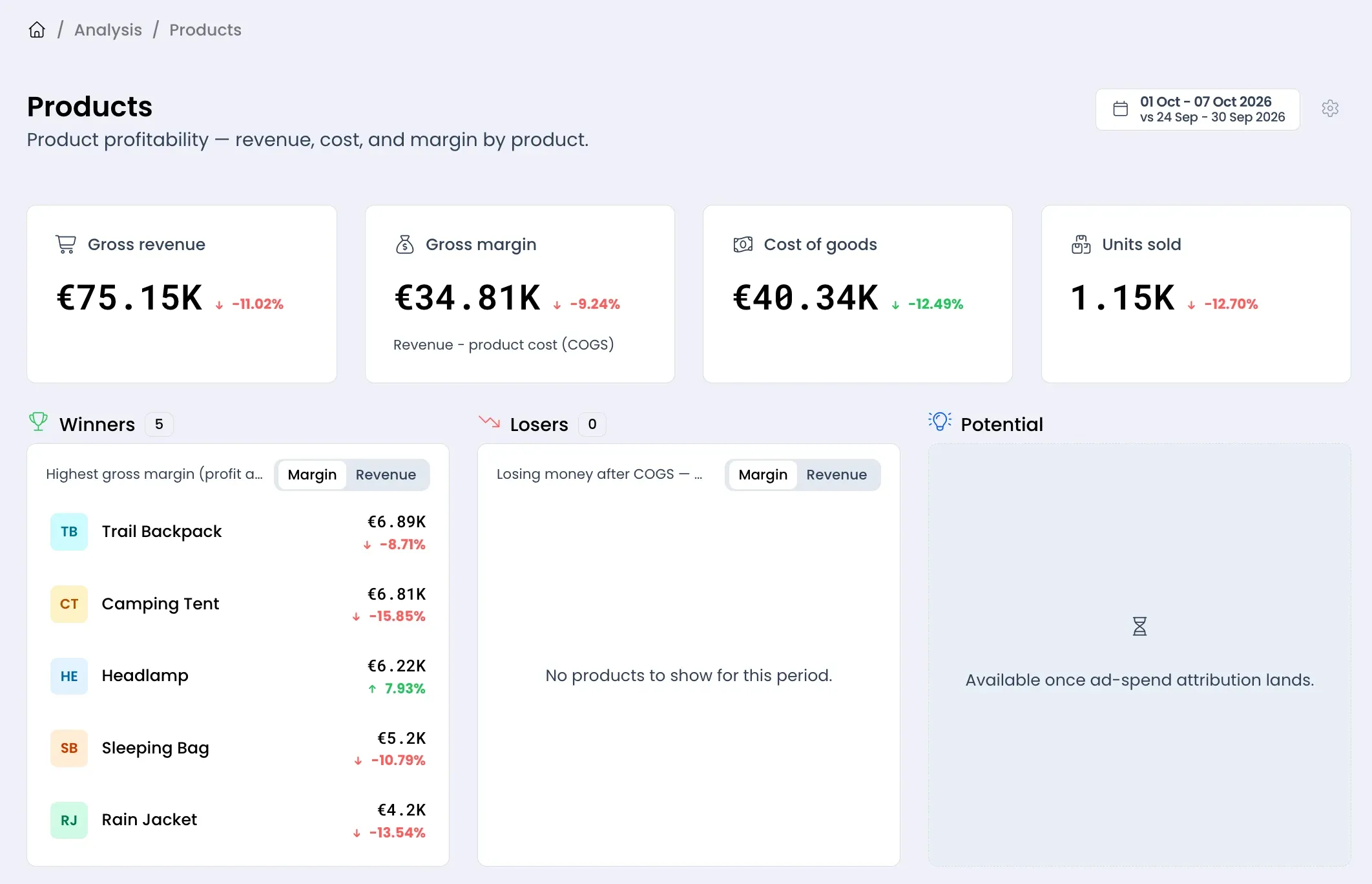Select Margin in the Winners toggle
1372x884 pixels.
pyautogui.click(x=312, y=475)
